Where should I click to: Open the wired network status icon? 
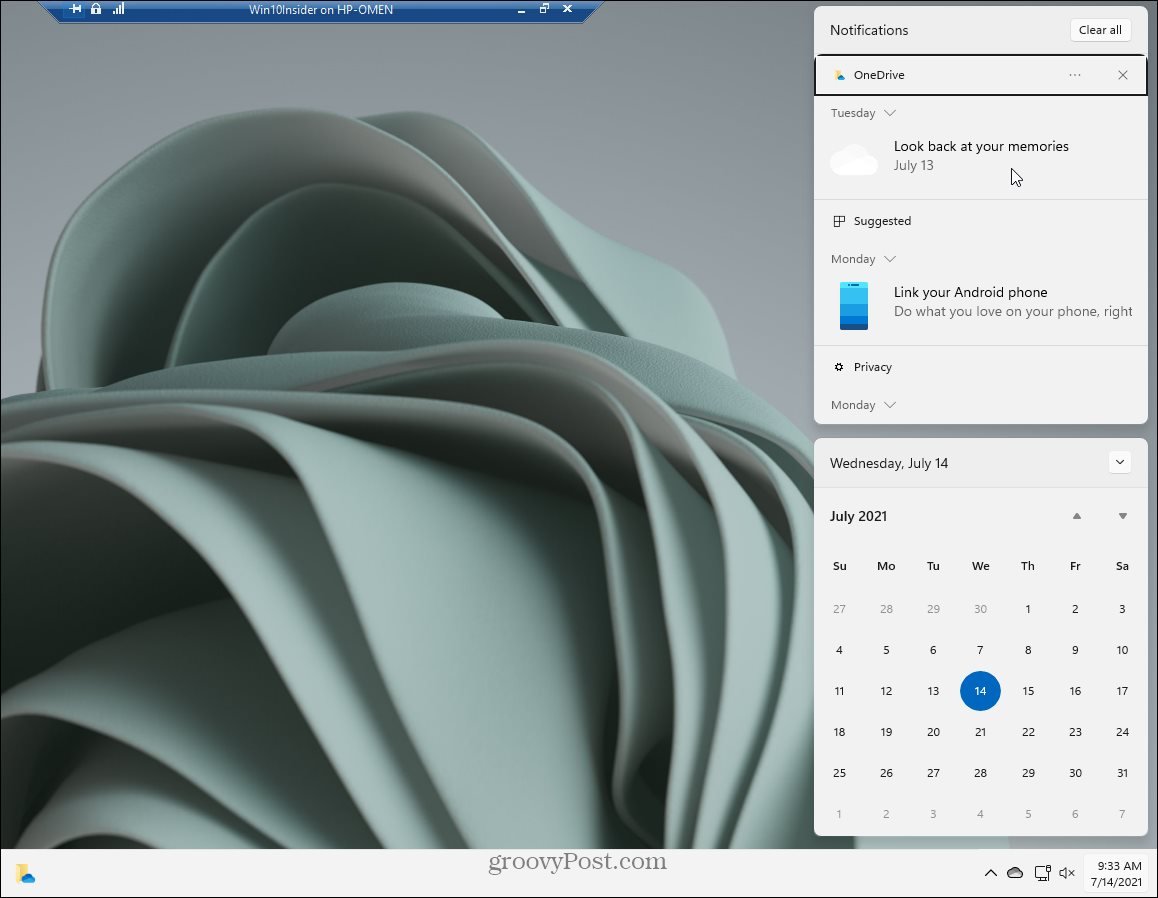(1042, 873)
